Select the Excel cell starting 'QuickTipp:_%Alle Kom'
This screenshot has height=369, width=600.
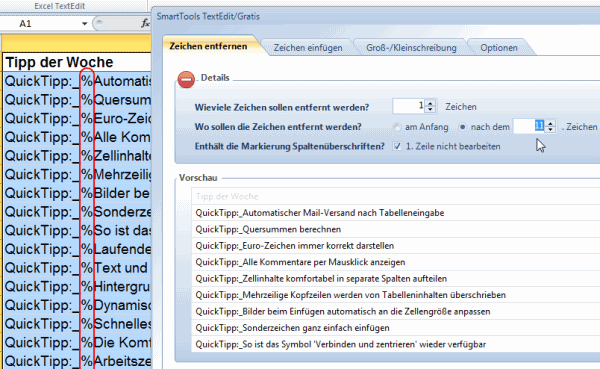[77, 137]
